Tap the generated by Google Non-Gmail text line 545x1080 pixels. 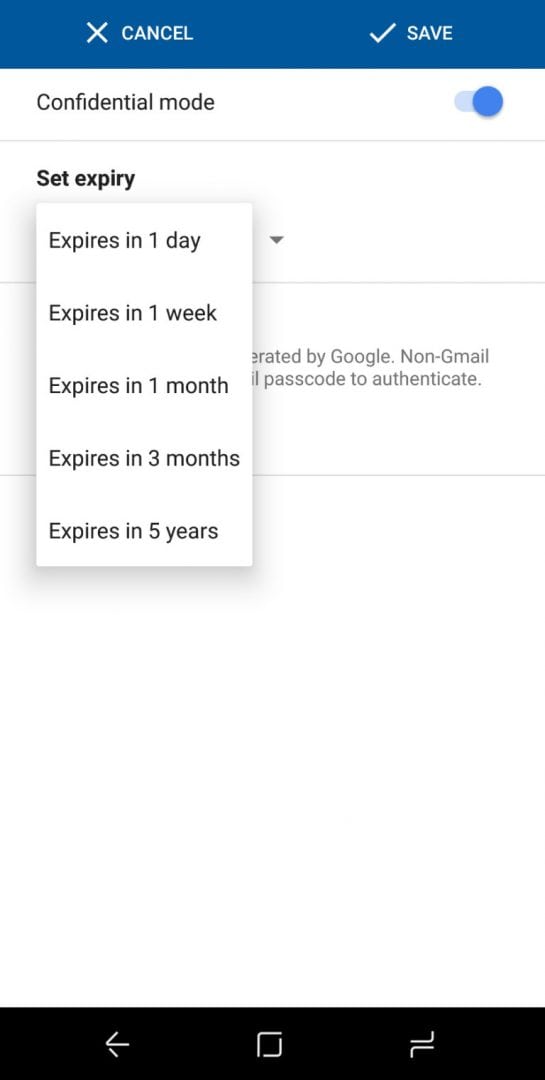[371, 356]
